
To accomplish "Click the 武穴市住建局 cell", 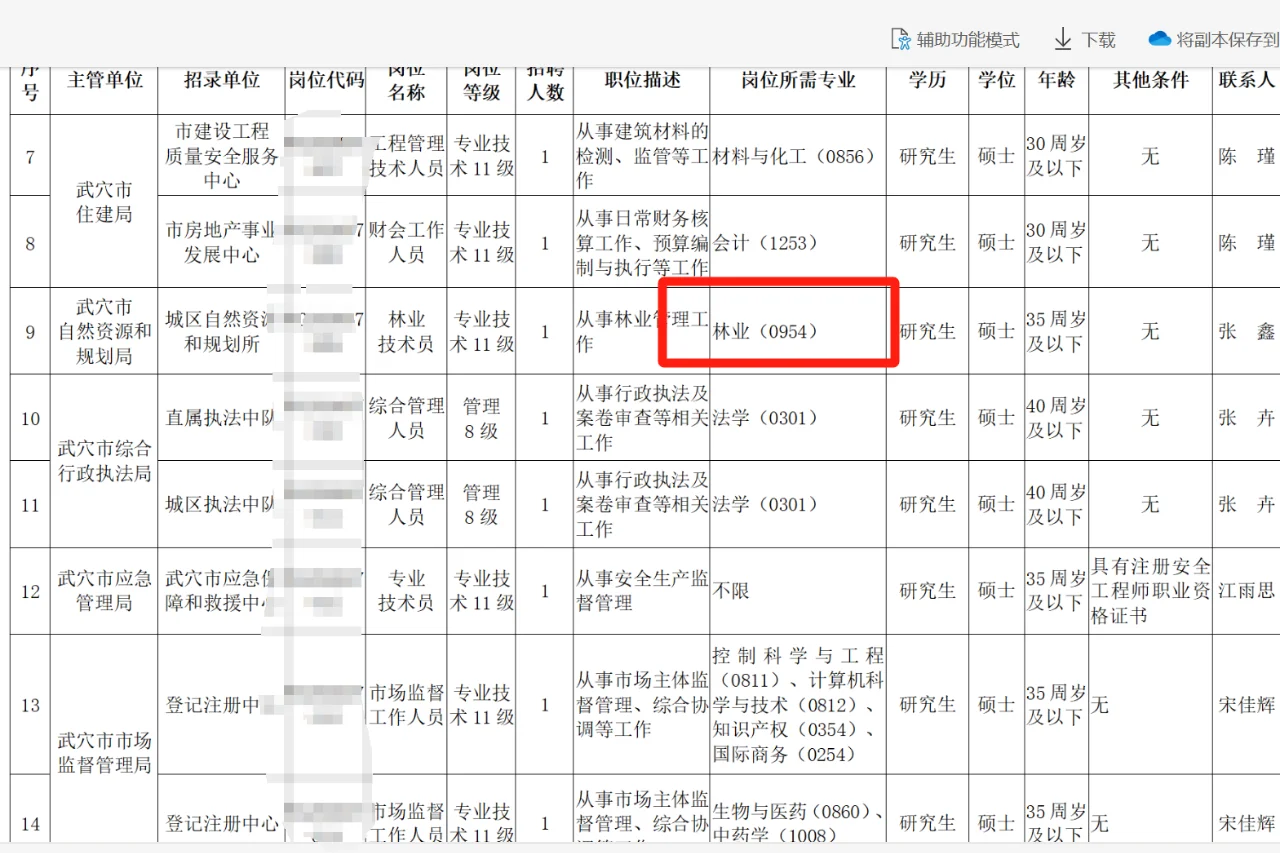I will click(x=104, y=201).
